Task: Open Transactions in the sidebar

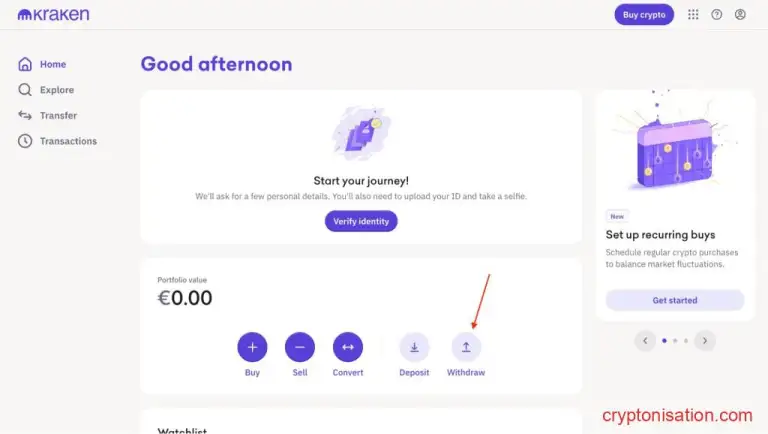Action: click(67, 141)
